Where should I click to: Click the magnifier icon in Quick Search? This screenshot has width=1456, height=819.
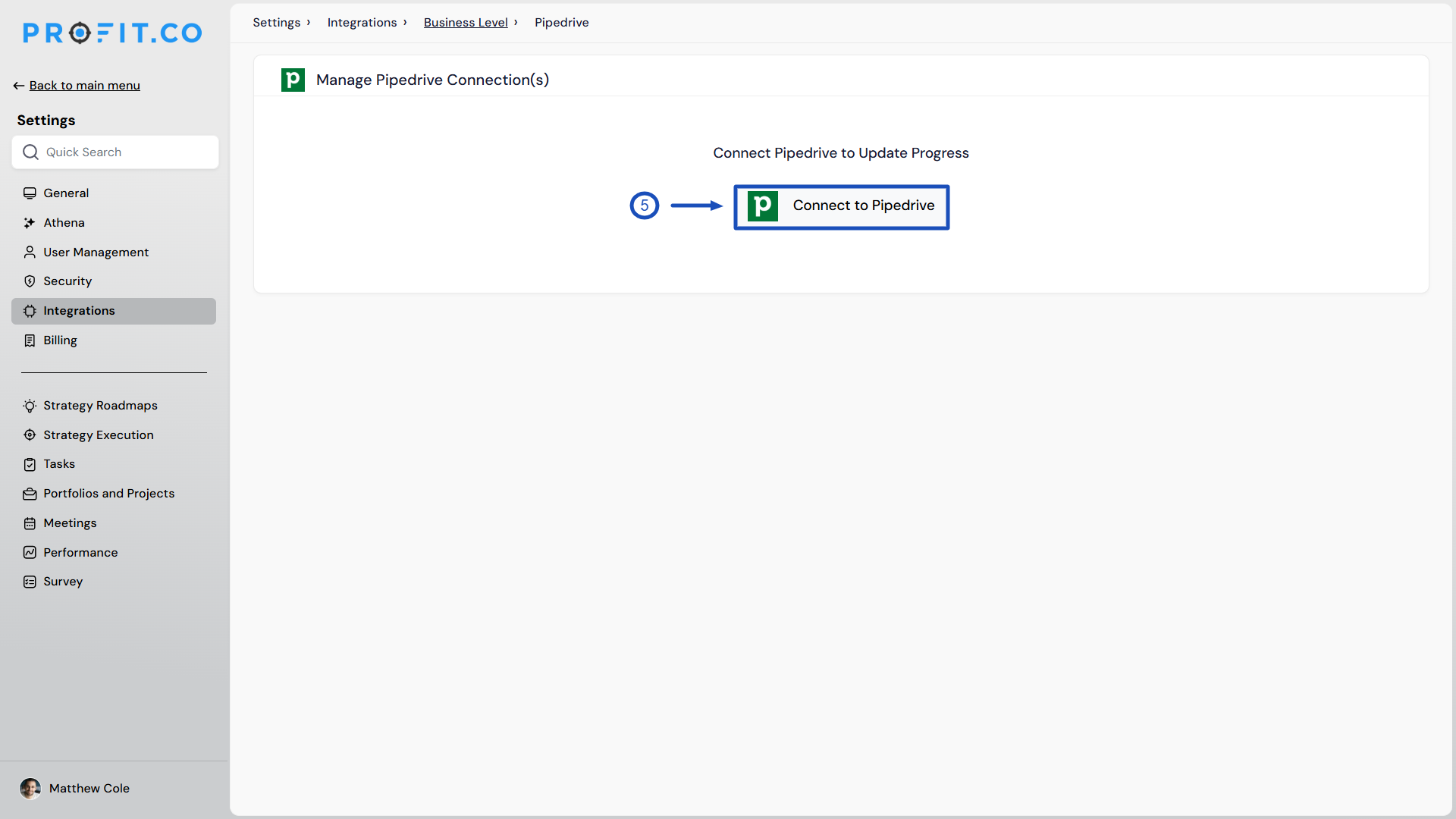pyautogui.click(x=30, y=152)
